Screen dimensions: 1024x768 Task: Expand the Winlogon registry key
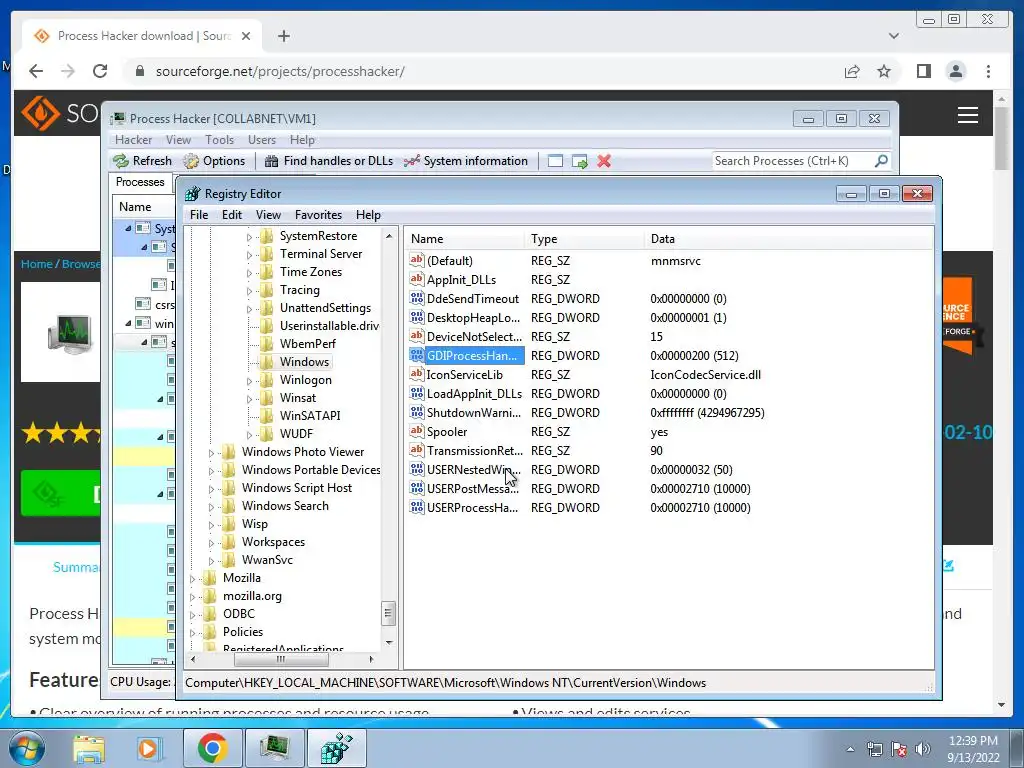click(x=249, y=380)
